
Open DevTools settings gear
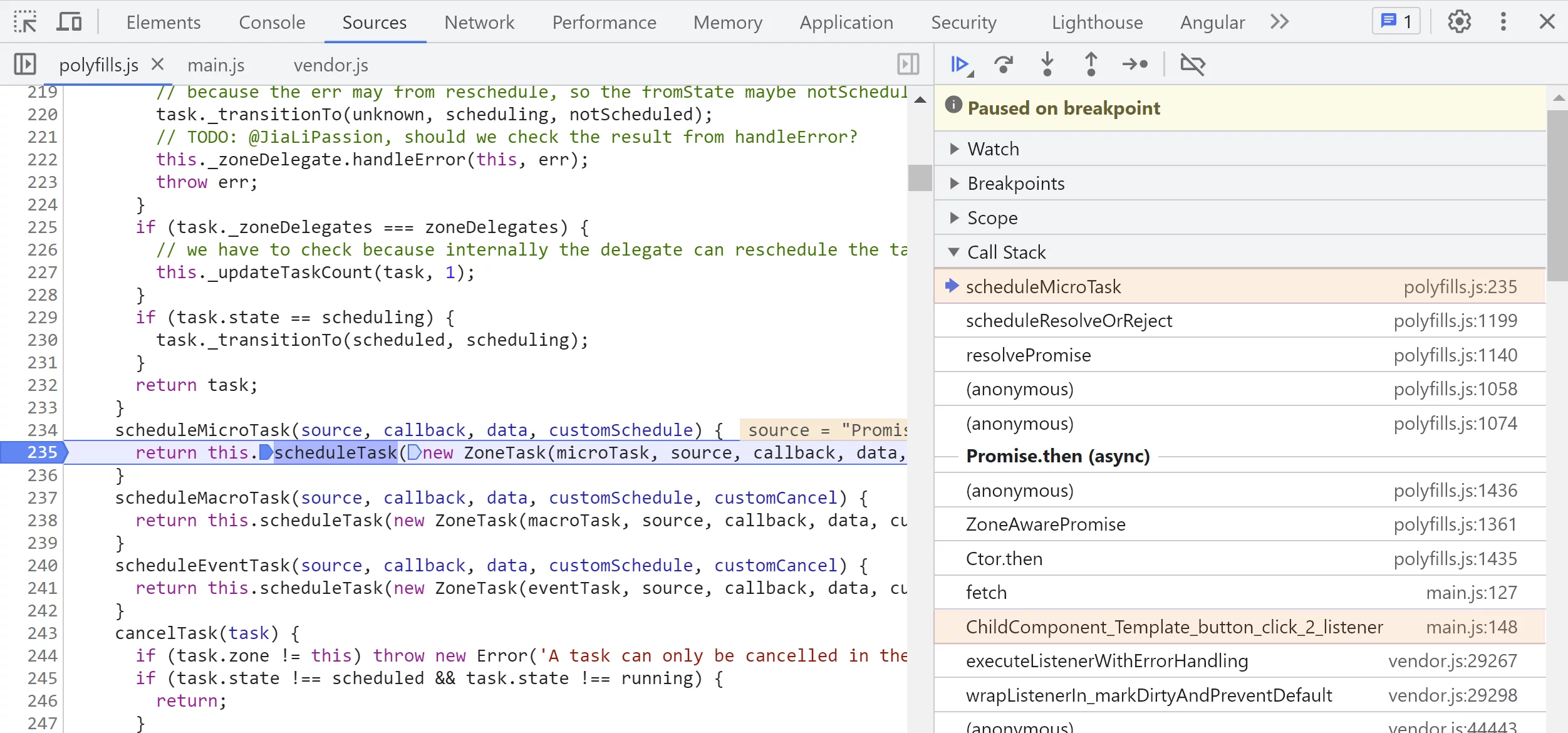pos(1459,22)
